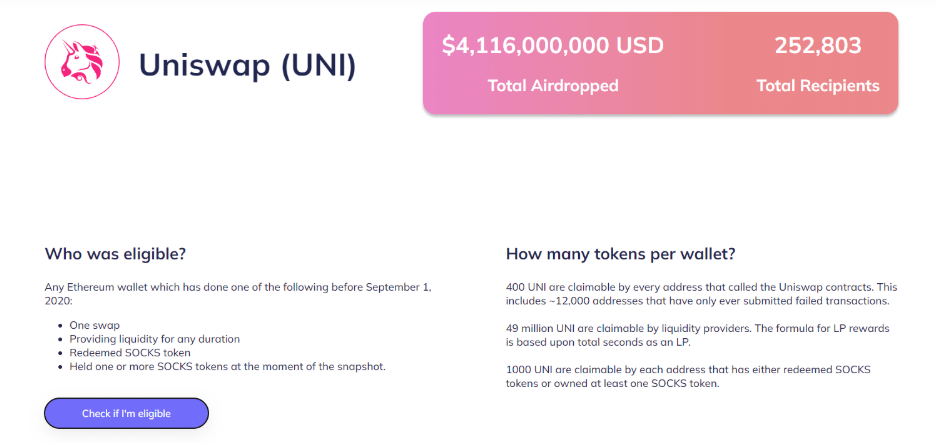
Task: Click the 252,803 recipients figure
Action: [x=818, y=46]
